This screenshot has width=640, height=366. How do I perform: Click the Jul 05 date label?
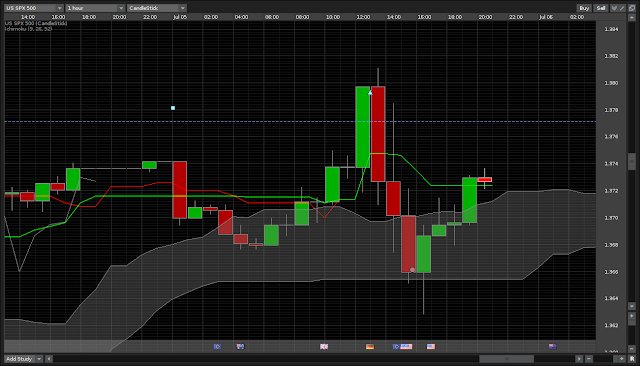[180, 17]
